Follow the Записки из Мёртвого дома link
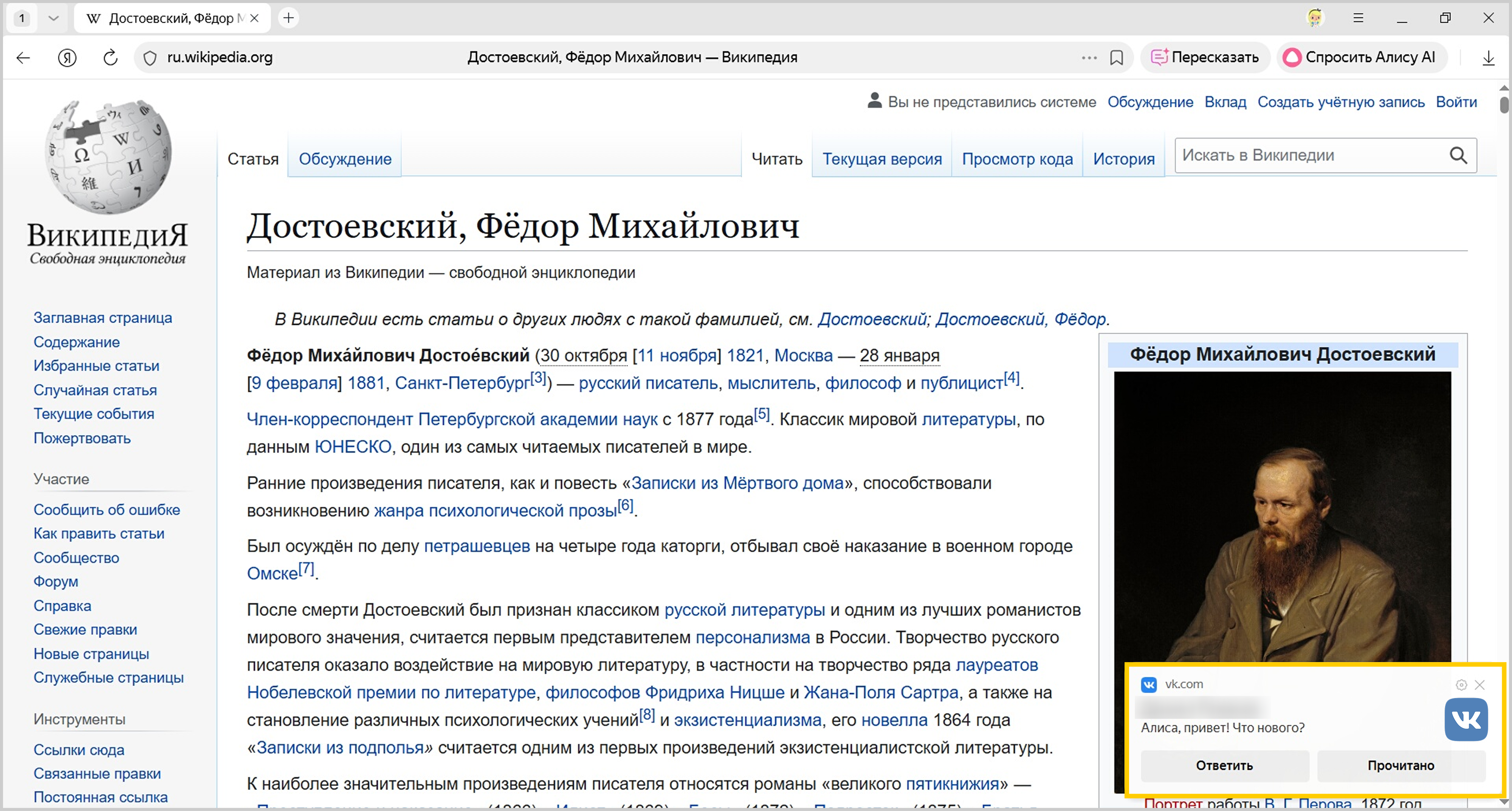This screenshot has height=811, width=1512. 737,483
